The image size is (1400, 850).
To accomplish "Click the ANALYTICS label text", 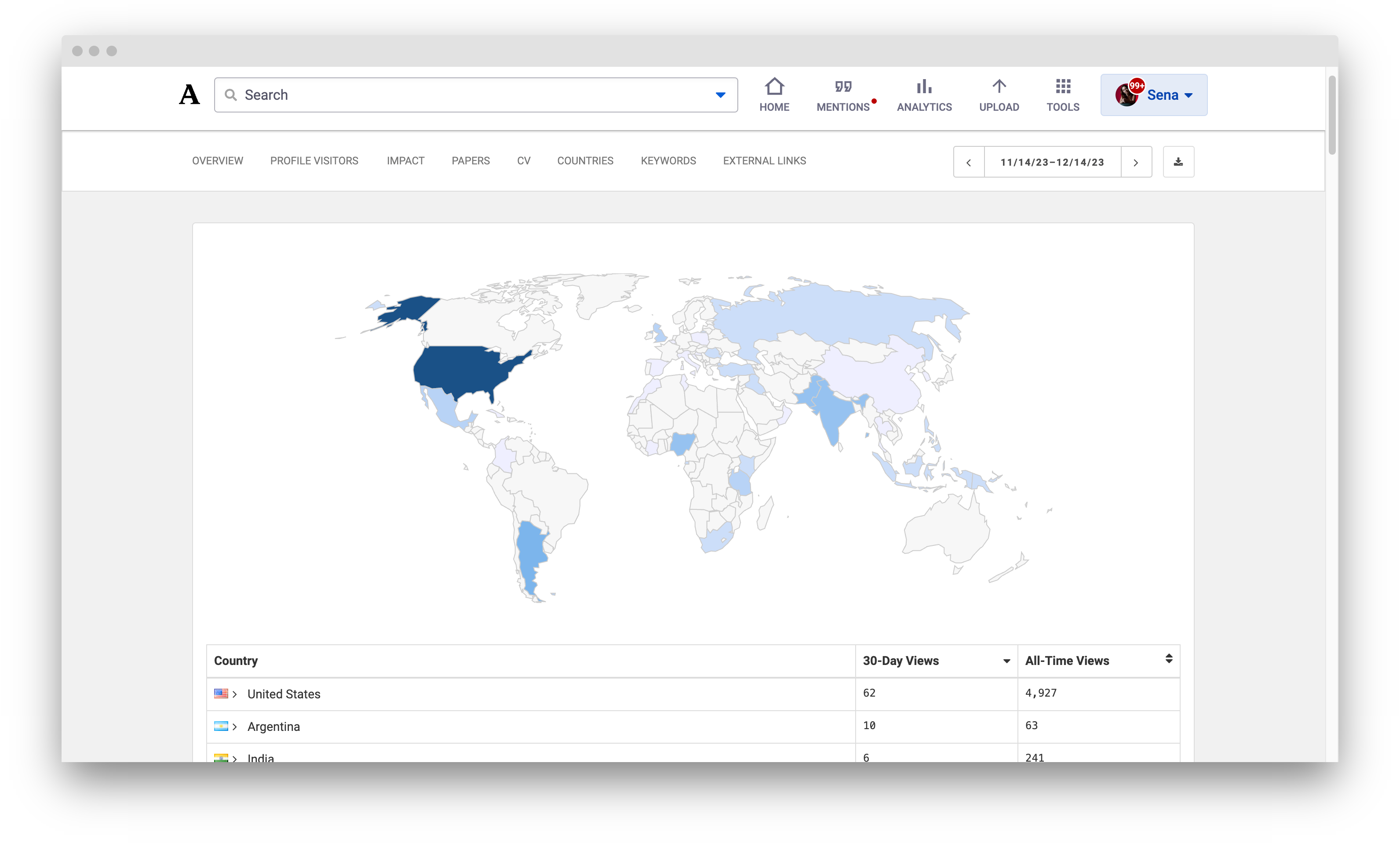I will click(x=924, y=107).
